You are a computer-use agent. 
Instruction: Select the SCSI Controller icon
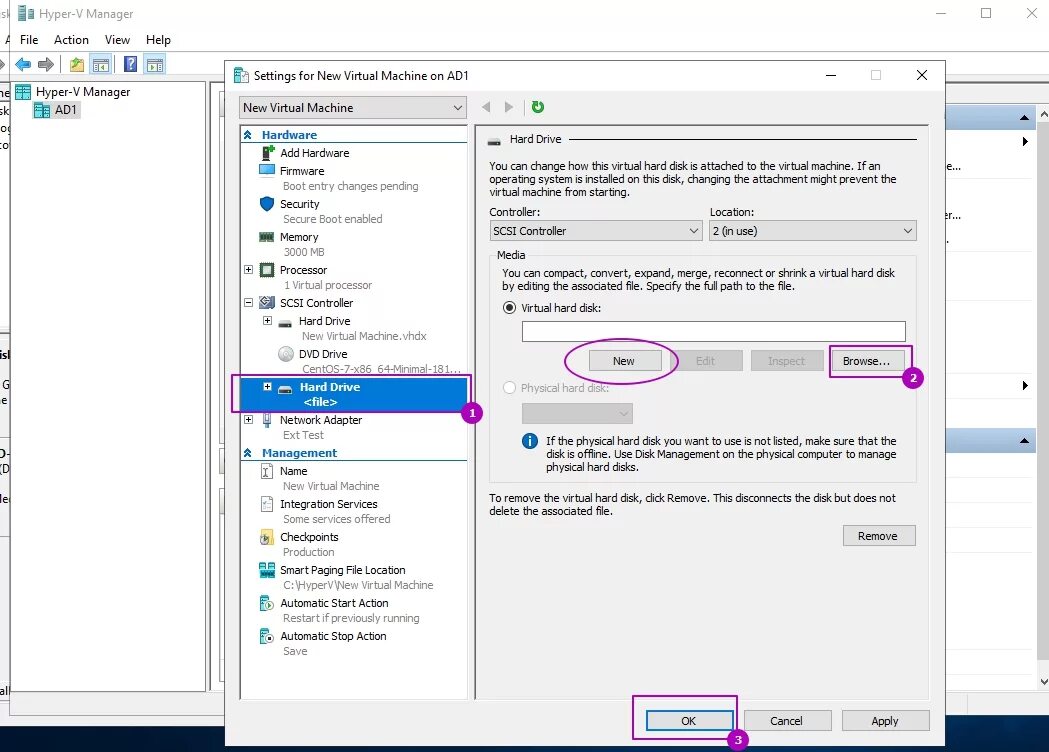coord(267,302)
